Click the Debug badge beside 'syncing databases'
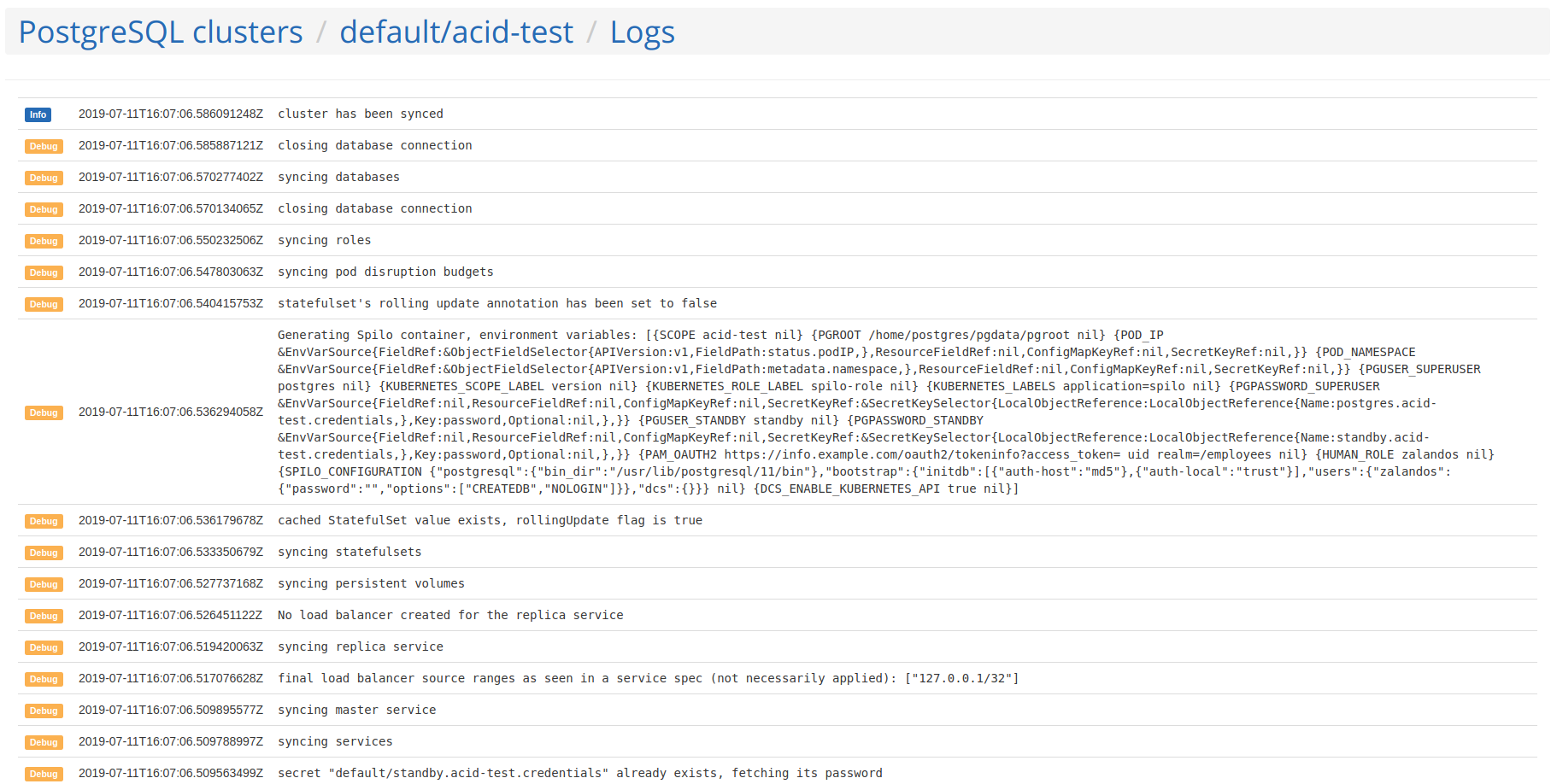Image resolution: width=1551 pixels, height=784 pixels. pyautogui.click(x=44, y=178)
